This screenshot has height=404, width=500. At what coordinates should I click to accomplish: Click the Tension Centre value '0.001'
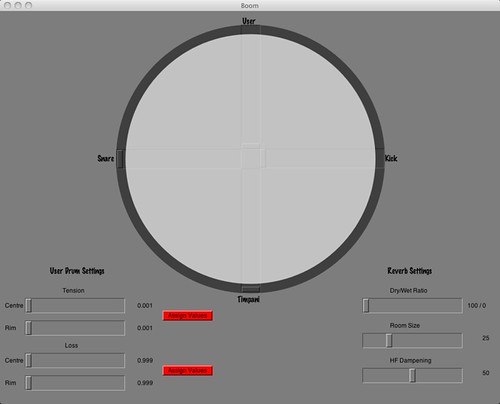tap(145, 306)
